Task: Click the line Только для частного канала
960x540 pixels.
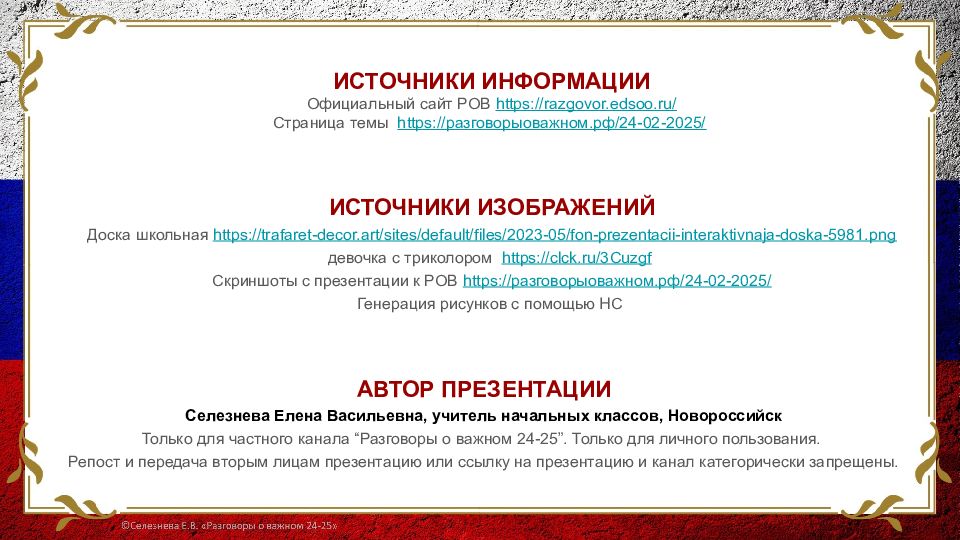Action: (x=481, y=438)
